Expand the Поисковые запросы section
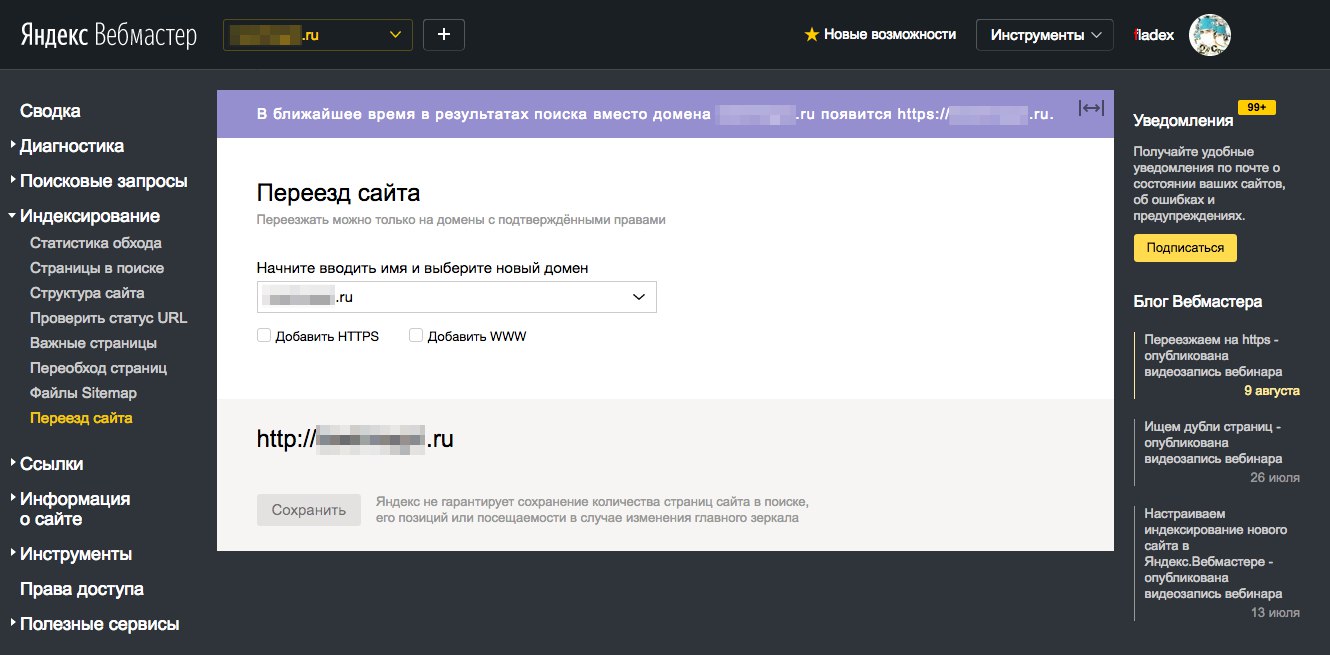Screen dimensions: 1330x655 click(x=103, y=181)
